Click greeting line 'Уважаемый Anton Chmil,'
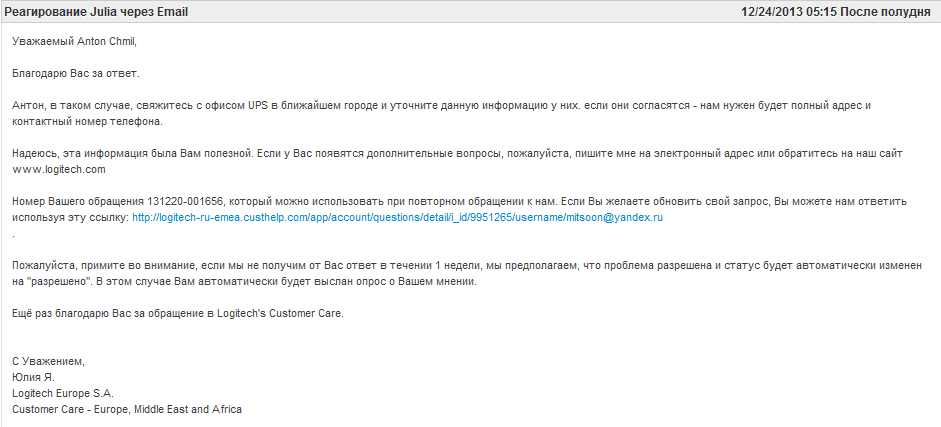The height and width of the screenshot is (427, 941). [74, 41]
